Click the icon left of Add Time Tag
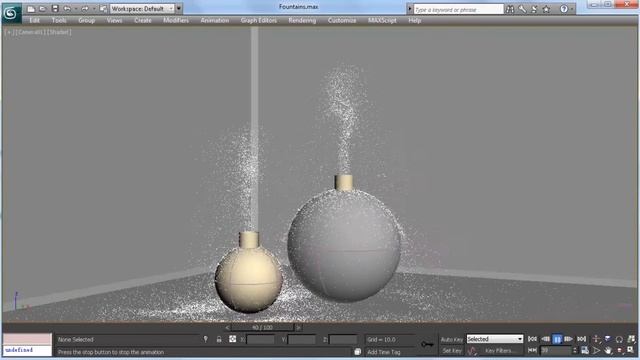Viewport: 640px width, 360px height. pos(358,352)
